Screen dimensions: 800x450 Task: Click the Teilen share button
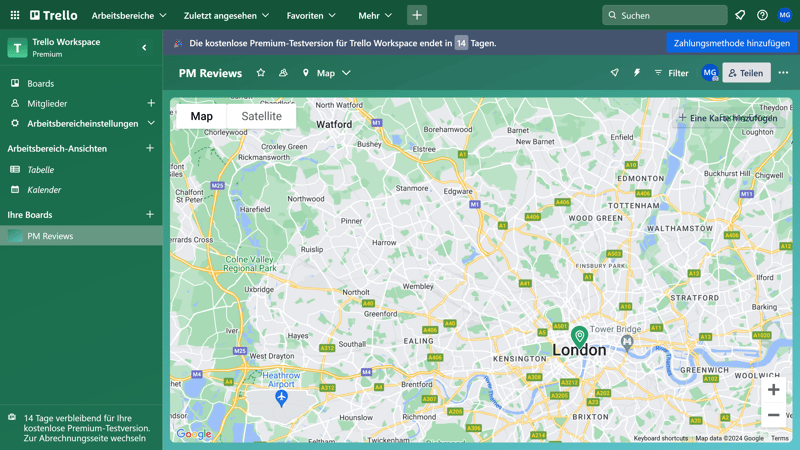[746, 73]
